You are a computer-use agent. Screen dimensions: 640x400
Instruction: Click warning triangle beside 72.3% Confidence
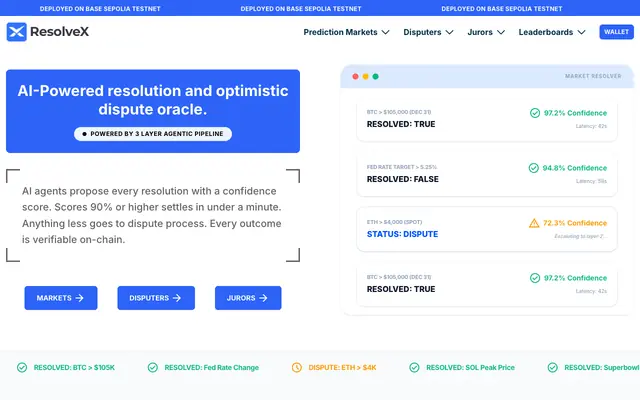pyautogui.click(x=534, y=223)
